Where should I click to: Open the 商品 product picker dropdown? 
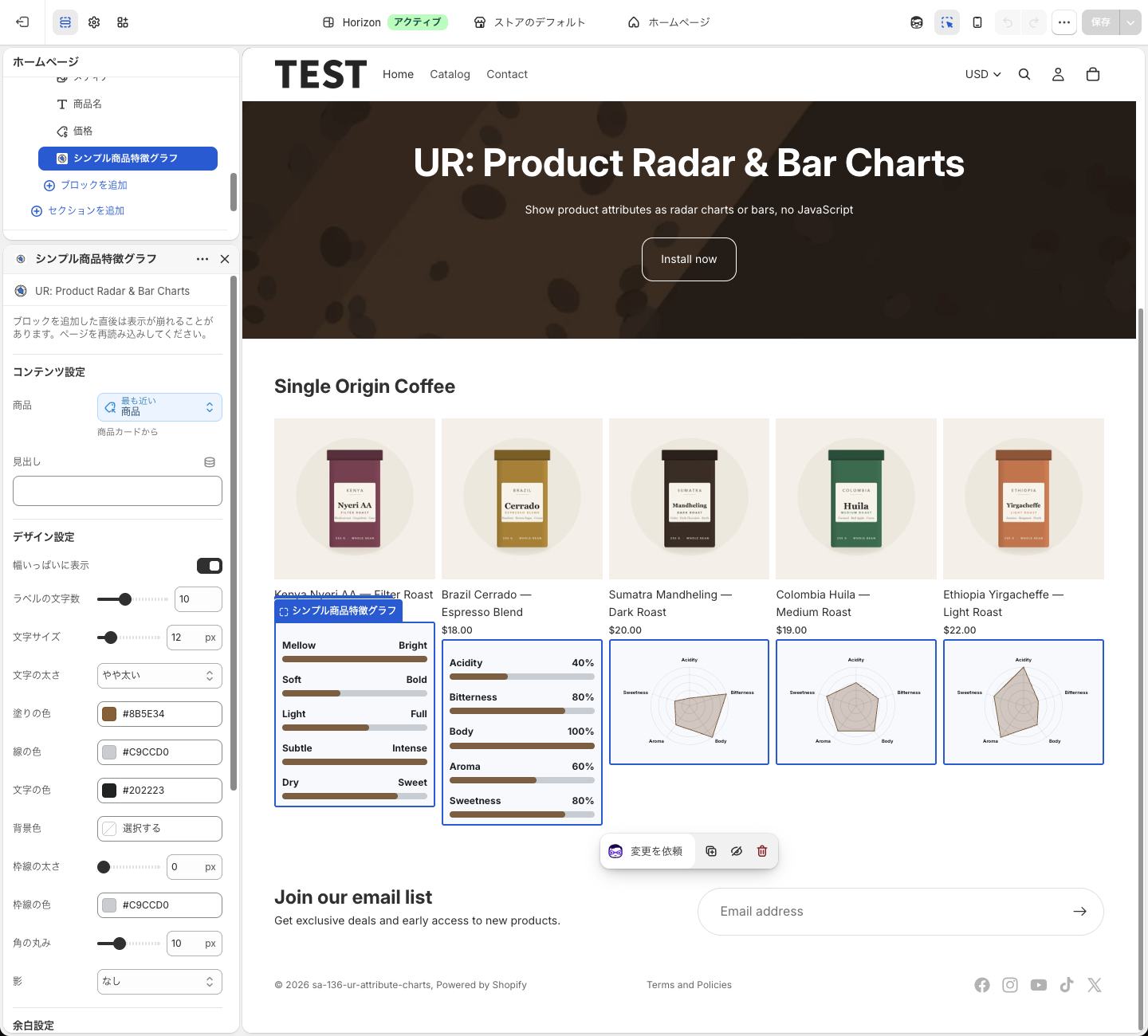click(x=159, y=407)
